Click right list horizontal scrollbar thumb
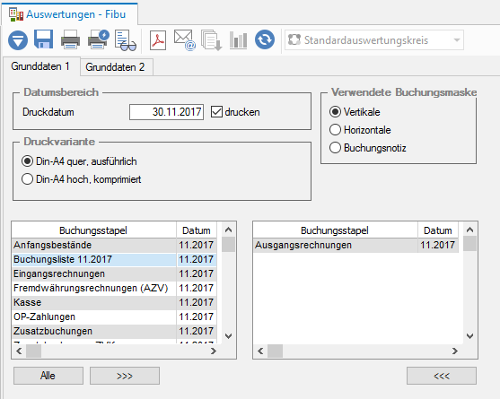Viewport: 500px width, 399px height. tap(275, 351)
